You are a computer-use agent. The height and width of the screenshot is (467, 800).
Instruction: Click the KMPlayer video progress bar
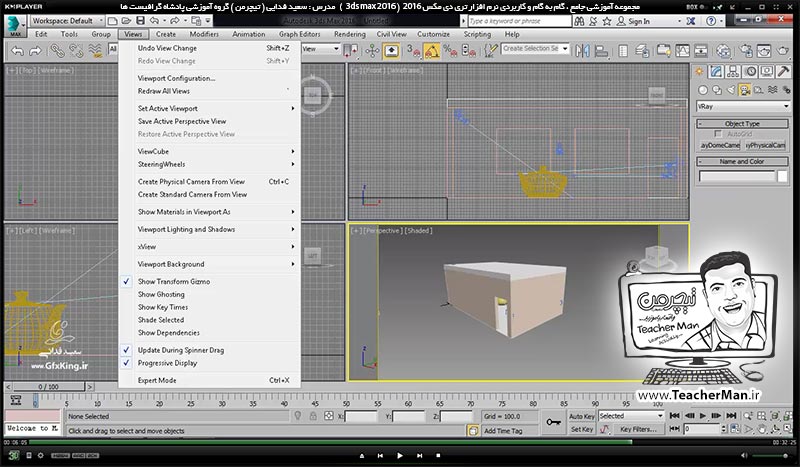tap(400, 443)
